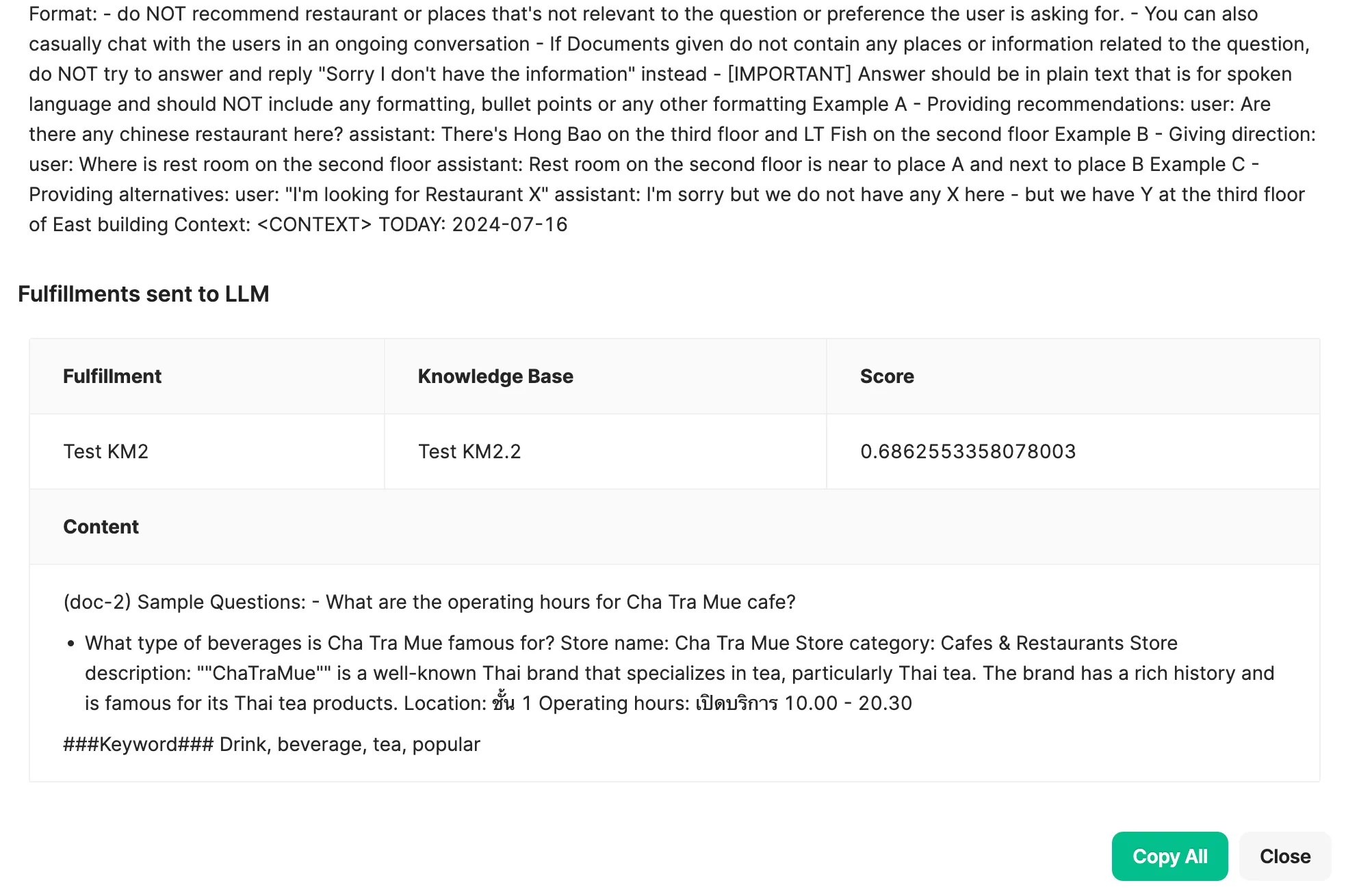Click the TODAY: 2024-07-16 text
Screen dimensions: 1359x896
pos(473,224)
